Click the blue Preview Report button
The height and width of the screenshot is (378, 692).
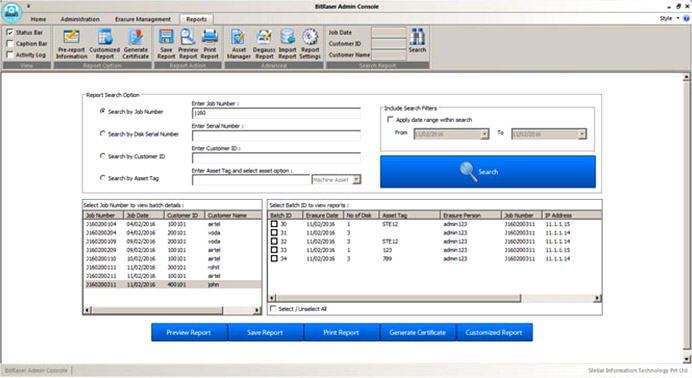189,332
